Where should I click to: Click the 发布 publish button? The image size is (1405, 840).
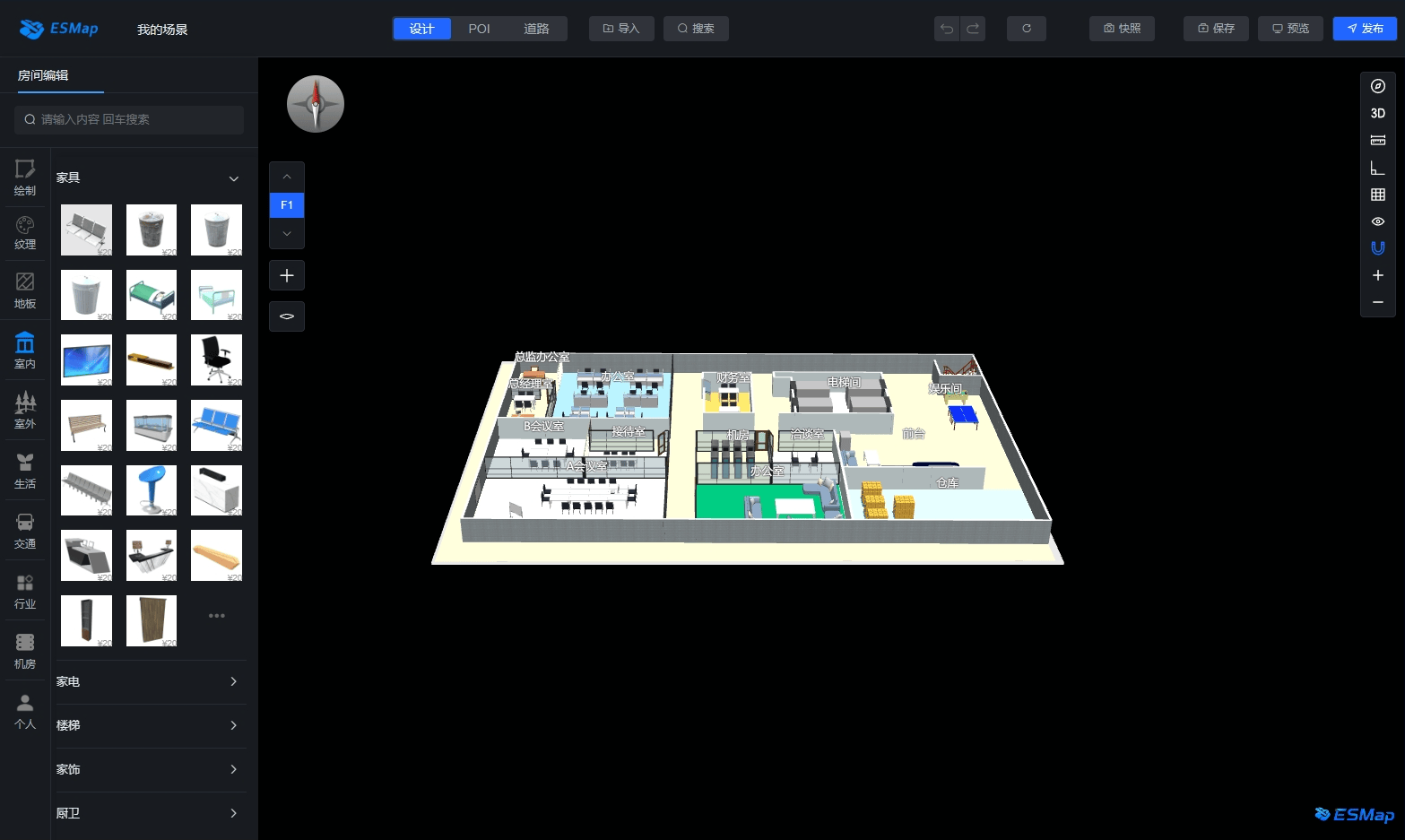[1365, 29]
